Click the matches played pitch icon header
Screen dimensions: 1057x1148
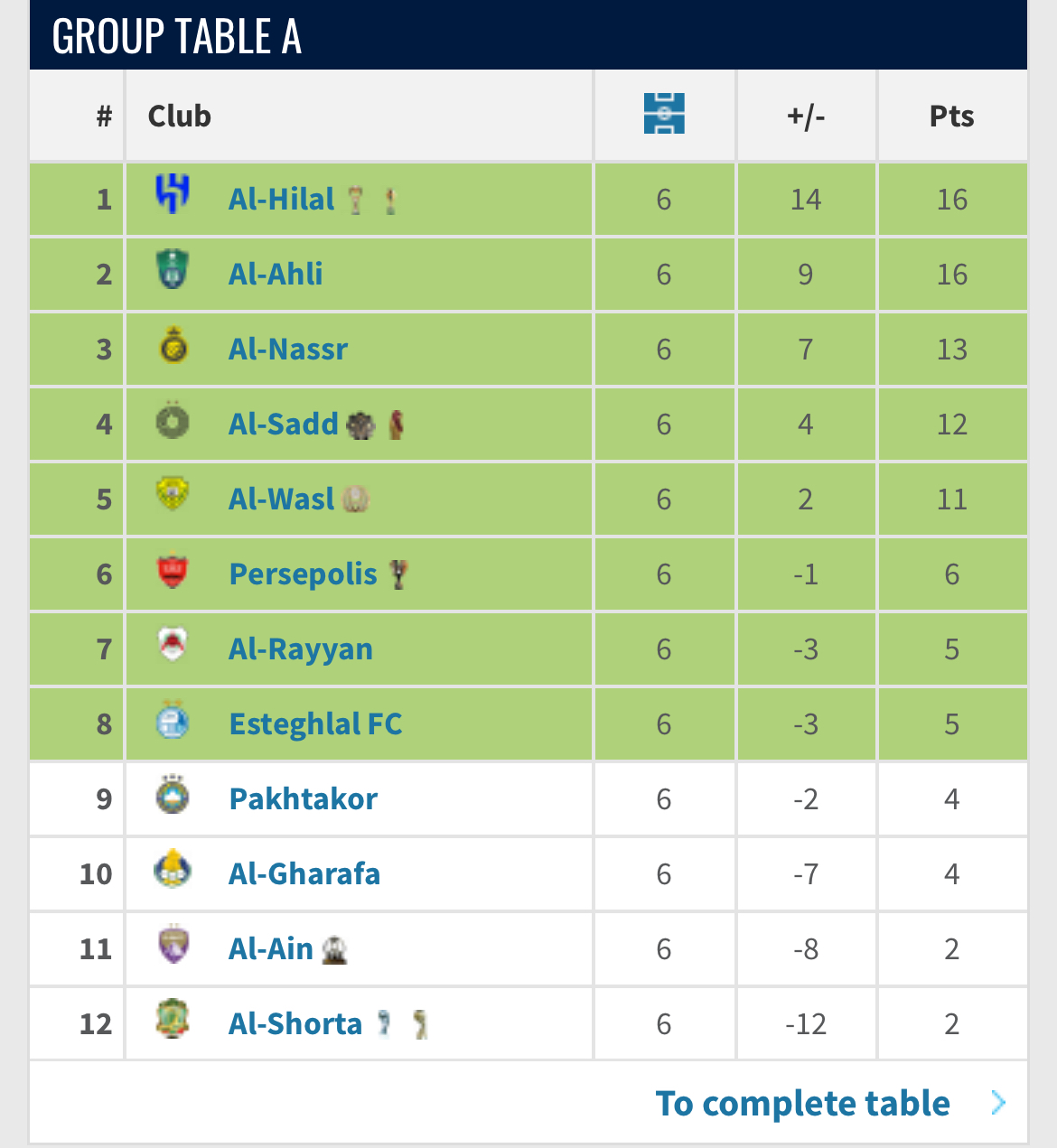point(664,114)
